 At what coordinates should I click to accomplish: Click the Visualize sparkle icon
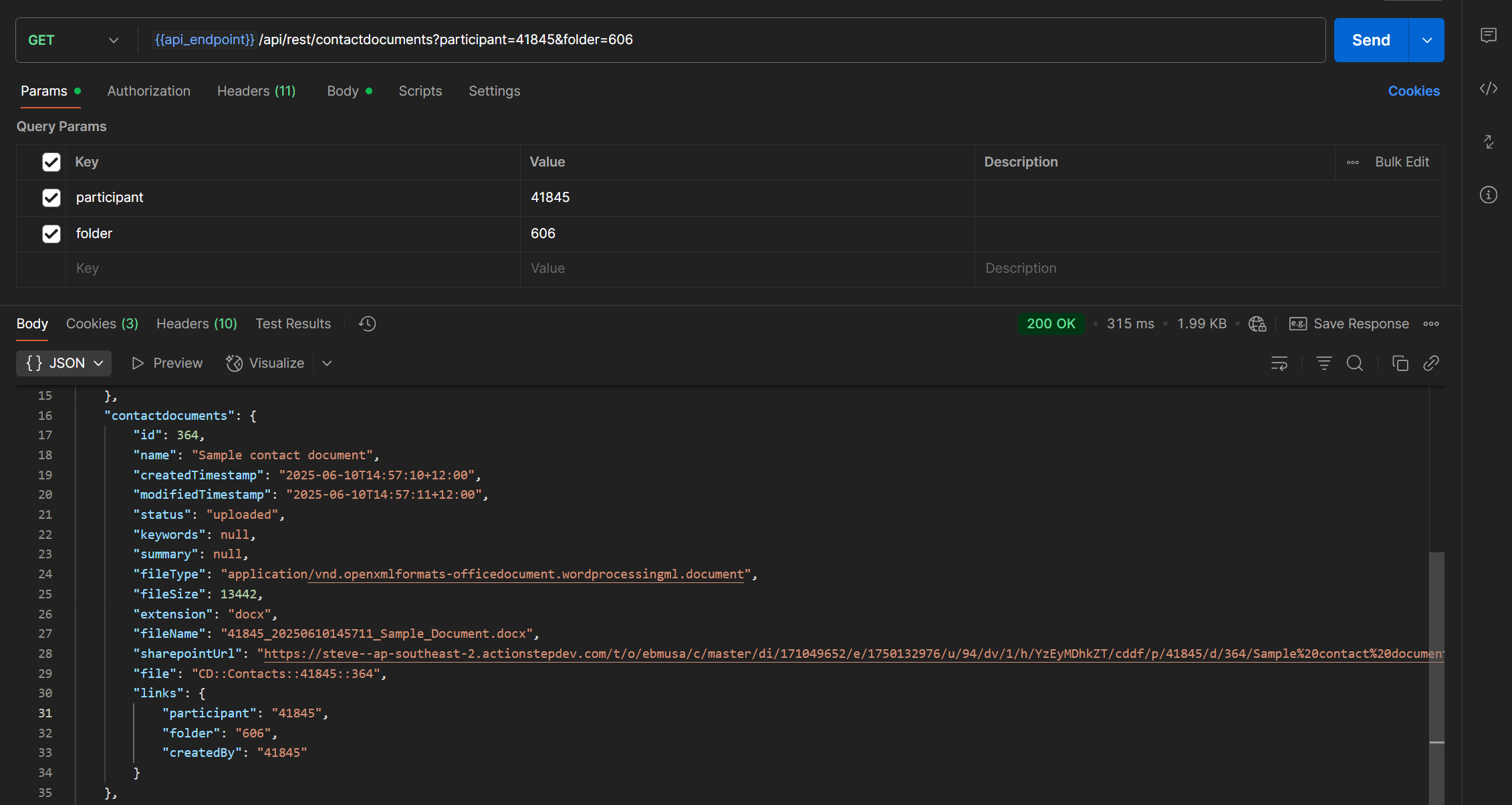pyautogui.click(x=234, y=363)
